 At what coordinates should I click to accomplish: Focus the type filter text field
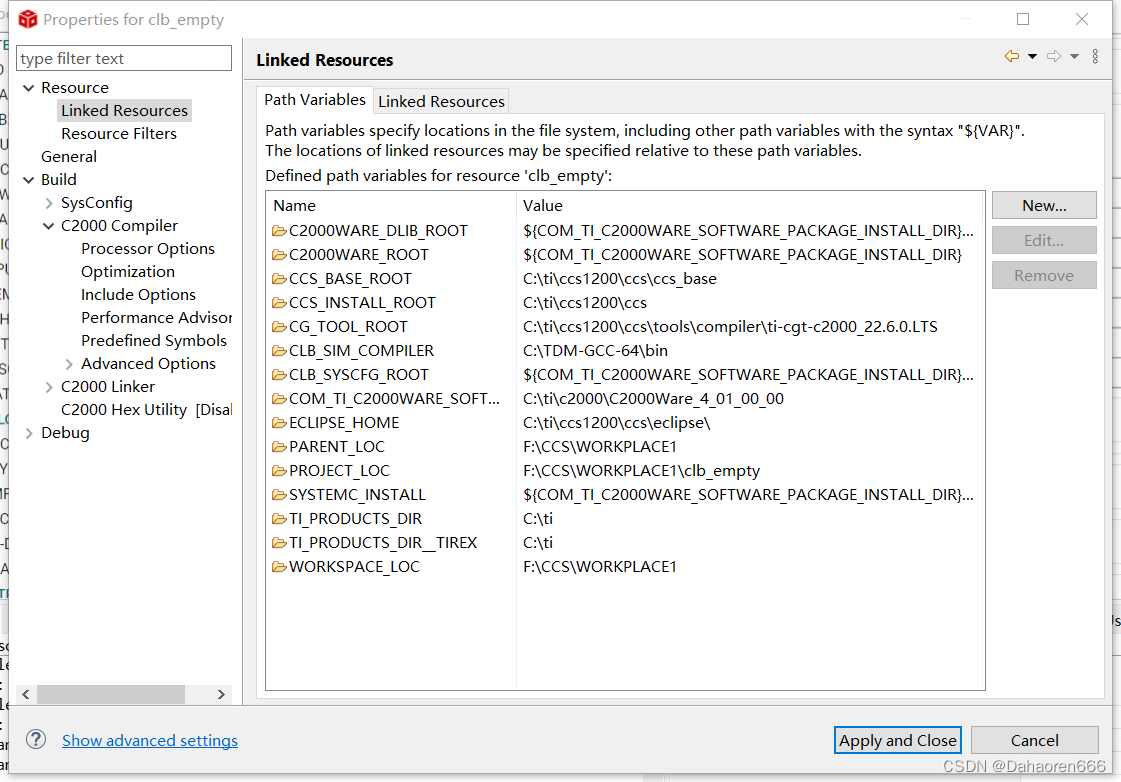(x=124, y=58)
